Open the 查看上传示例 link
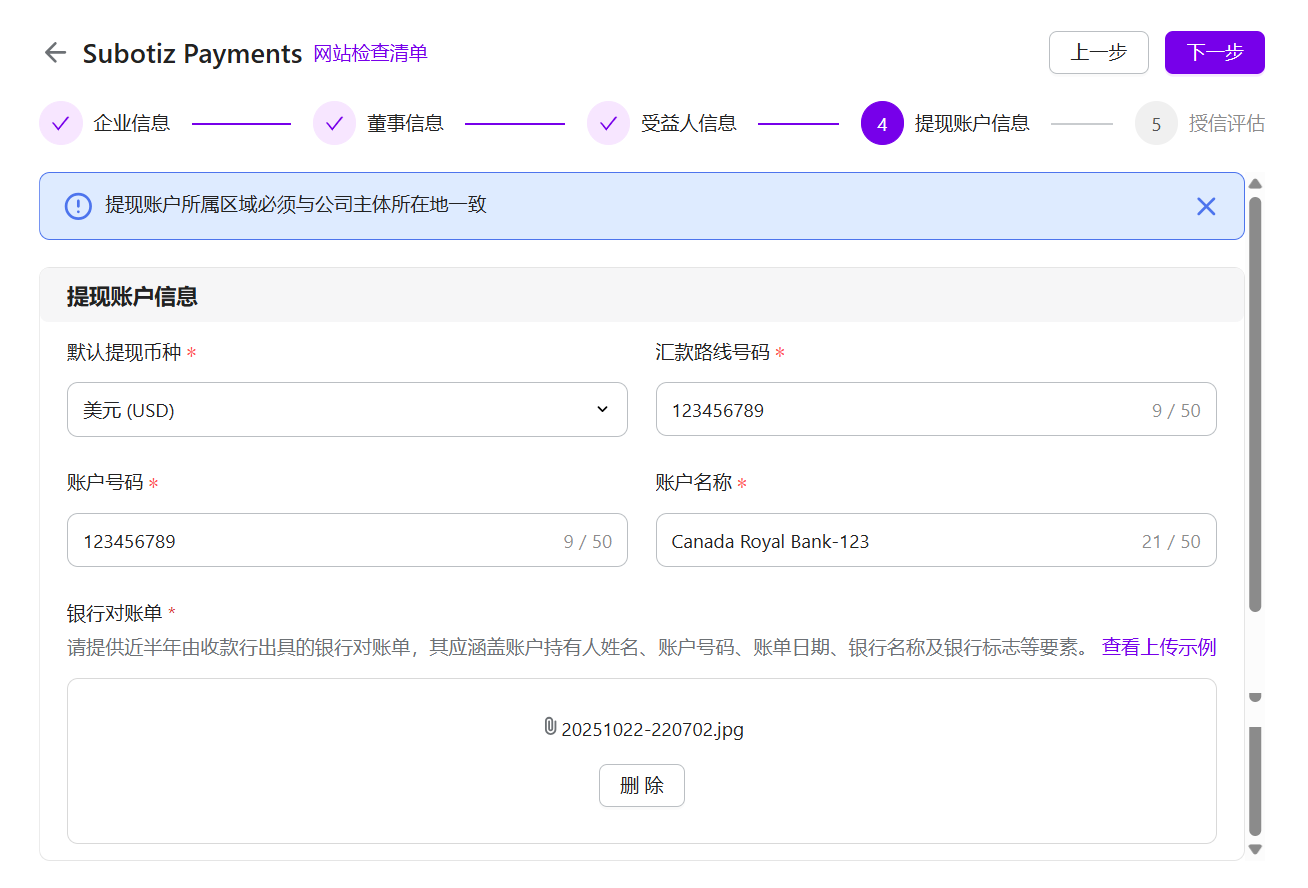Viewport: 1308px width, 888px height. point(1158,647)
